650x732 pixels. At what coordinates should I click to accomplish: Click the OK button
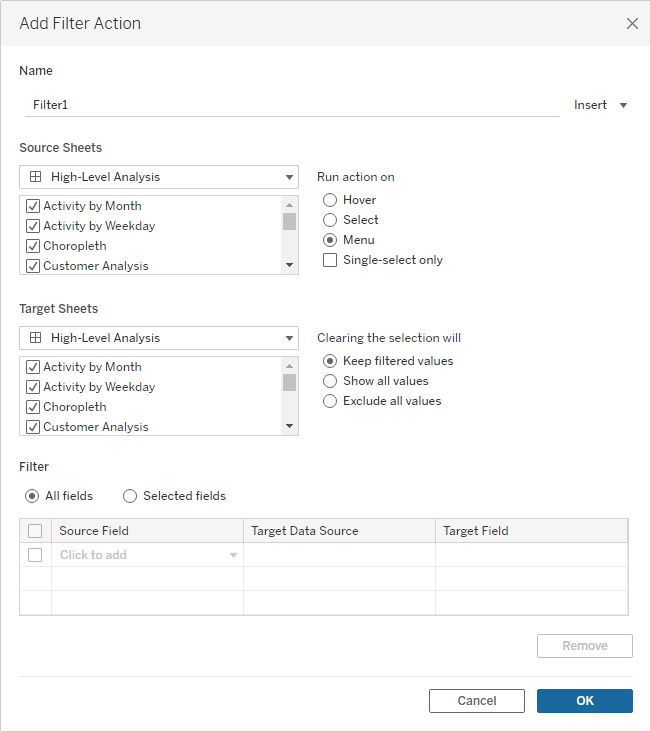click(x=585, y=701)
